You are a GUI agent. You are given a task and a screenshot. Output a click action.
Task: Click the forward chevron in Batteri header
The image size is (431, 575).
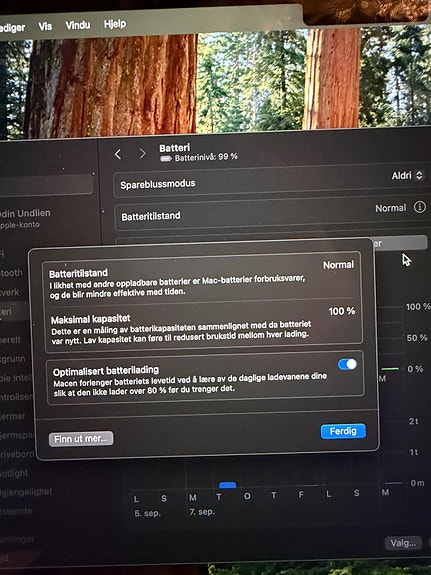[142, 154]
